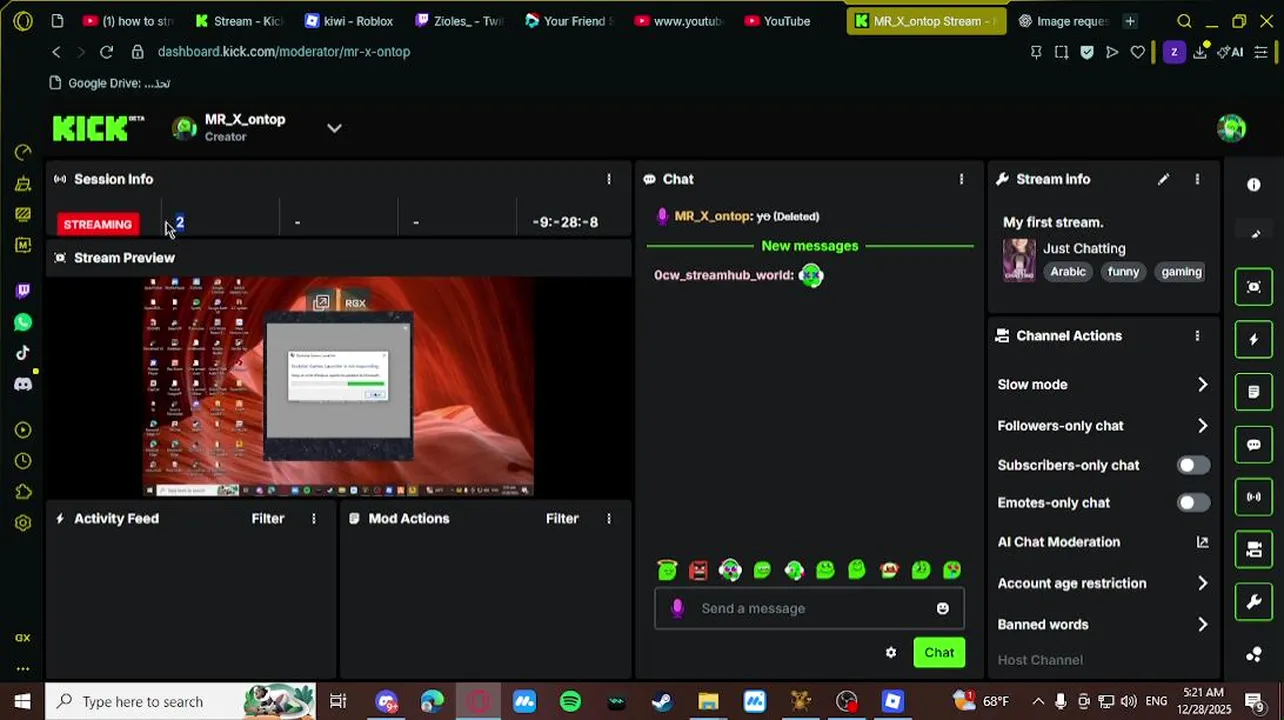Toggle the Activity Feed lightning widget icon
Screen dimensions: 1284x720
1254,339
